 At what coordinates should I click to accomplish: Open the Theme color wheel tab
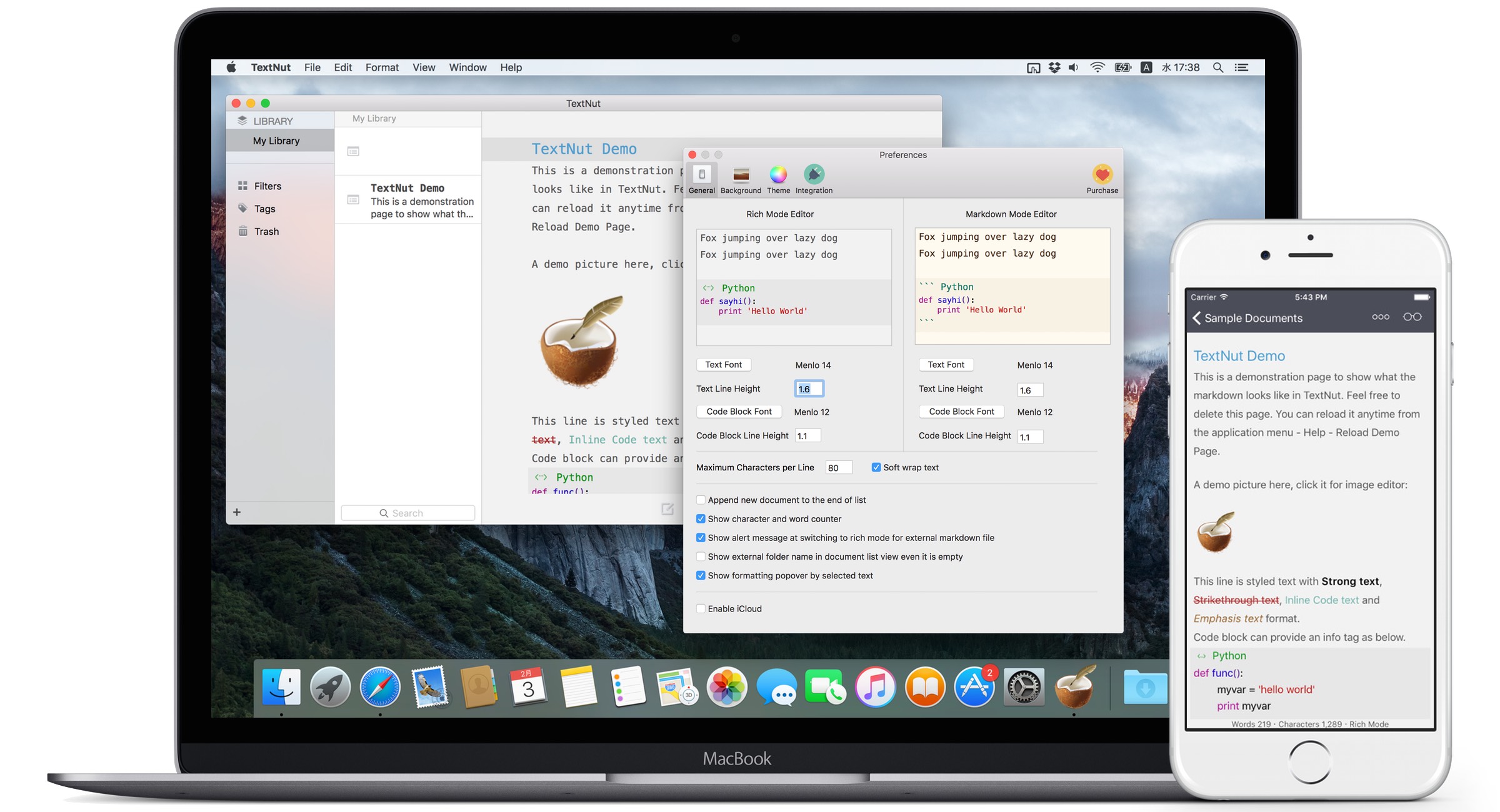pyautogui.click(x=778, y=175)
